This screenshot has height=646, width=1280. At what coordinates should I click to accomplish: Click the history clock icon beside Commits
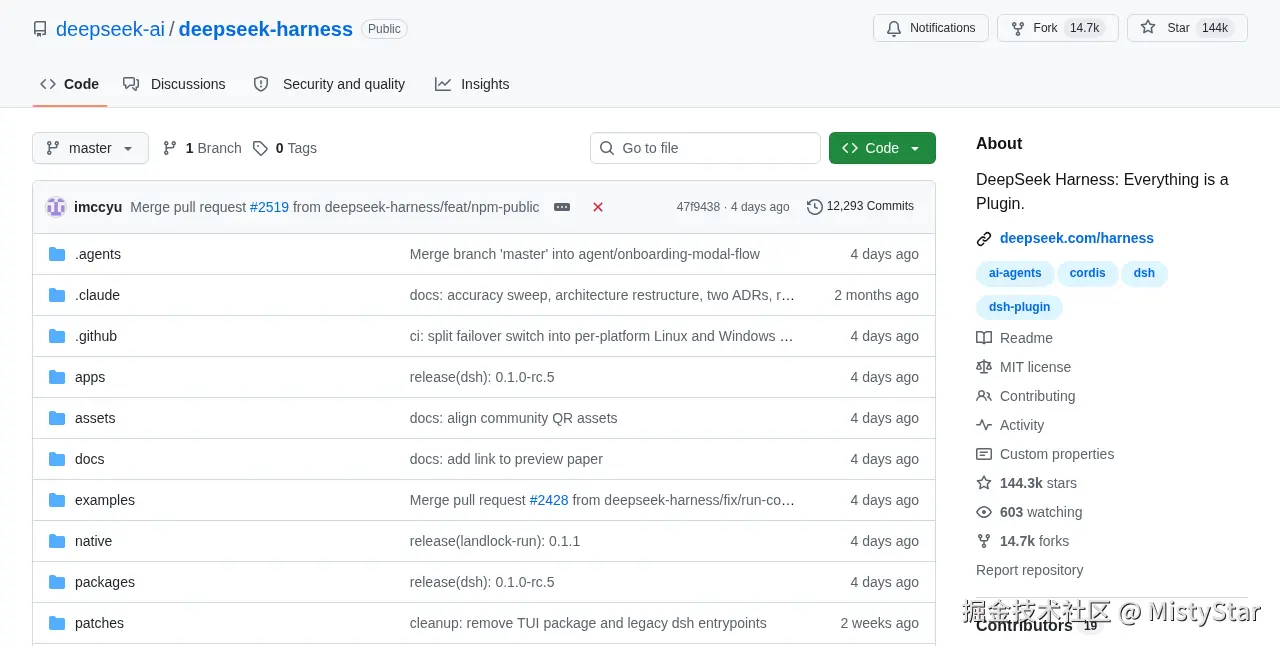[815, 207]
